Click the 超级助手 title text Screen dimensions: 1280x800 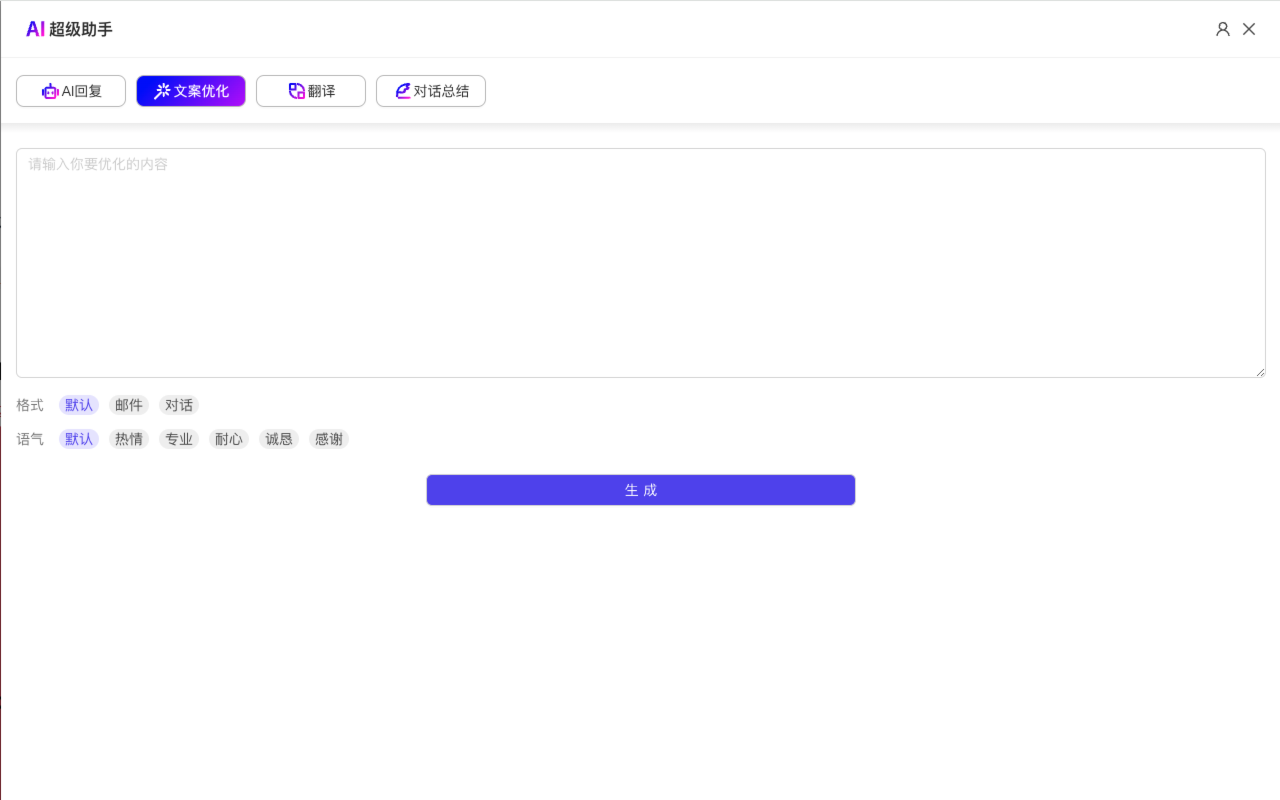pyautogui.click(x=81, y=30)
